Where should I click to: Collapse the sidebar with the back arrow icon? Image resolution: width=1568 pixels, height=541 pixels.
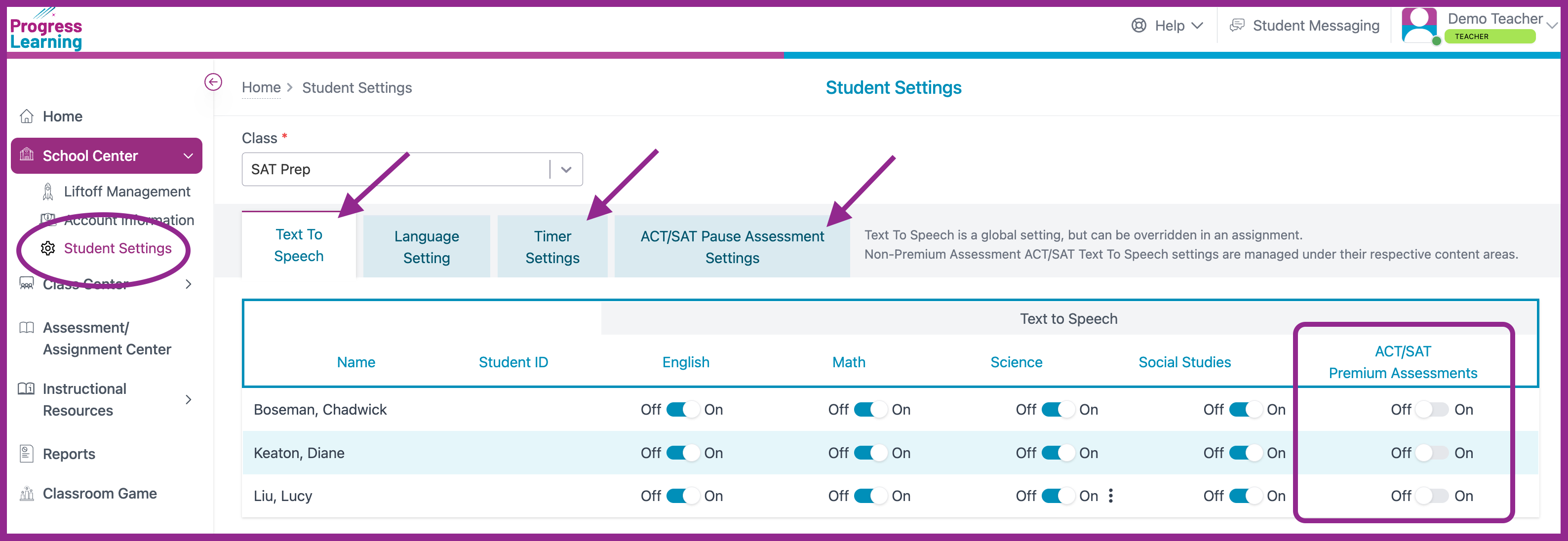[x=213, y=82]
